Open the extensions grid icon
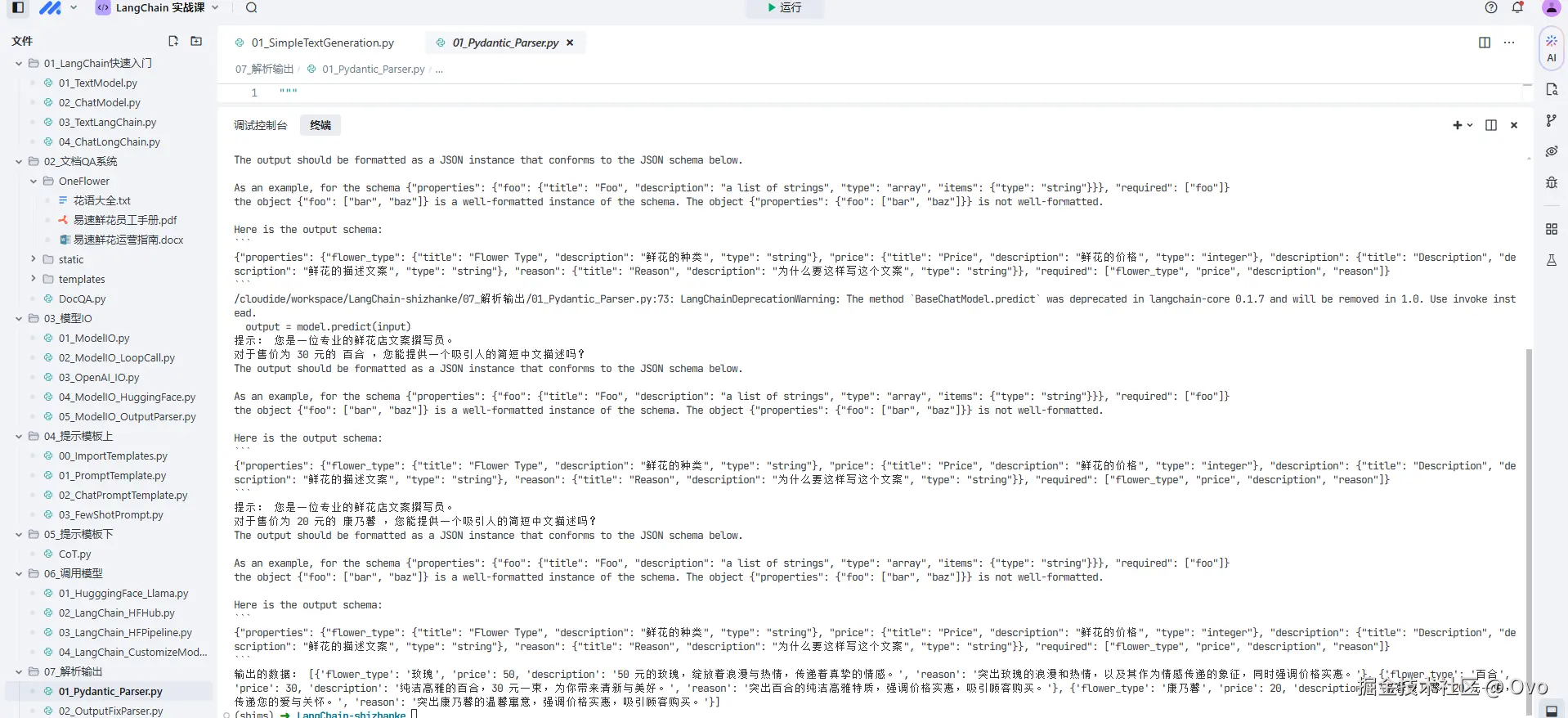Image resolution: width=1568 pixels, height=718 pixels. [x=1552, y=229]
